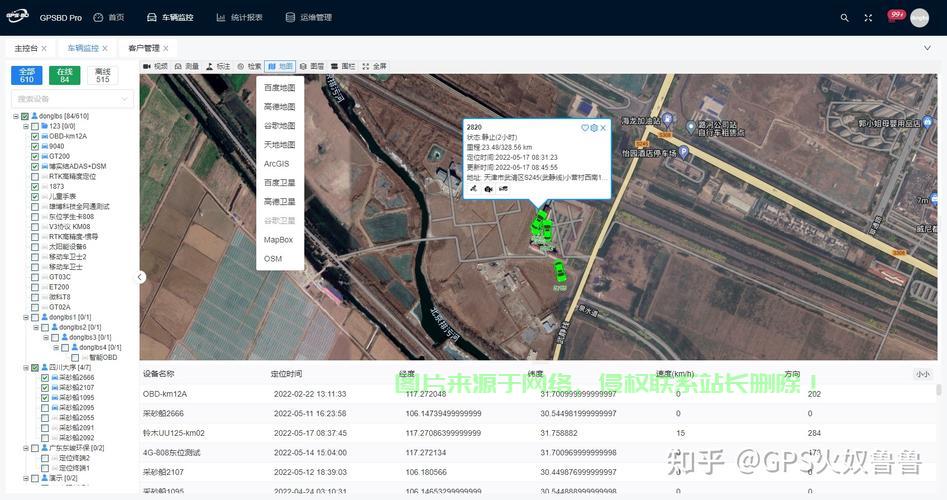Click the 视频 video toolbar icon
The width and height of the screenshot is (947, 500).
(x=155, y=66)
